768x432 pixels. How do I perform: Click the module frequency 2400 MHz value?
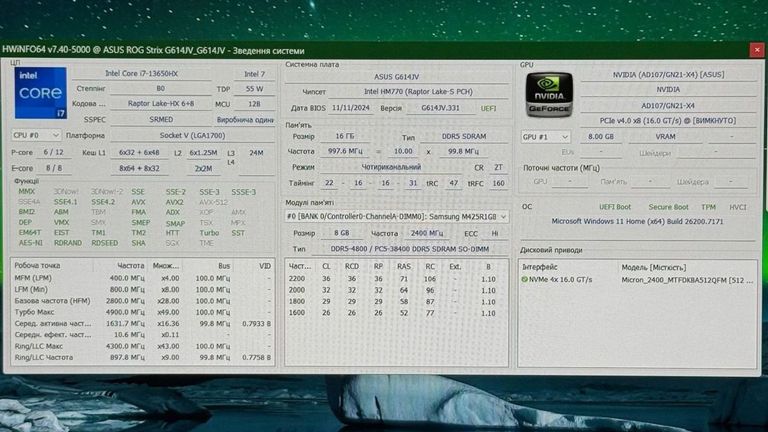click(x=426, y=233)
